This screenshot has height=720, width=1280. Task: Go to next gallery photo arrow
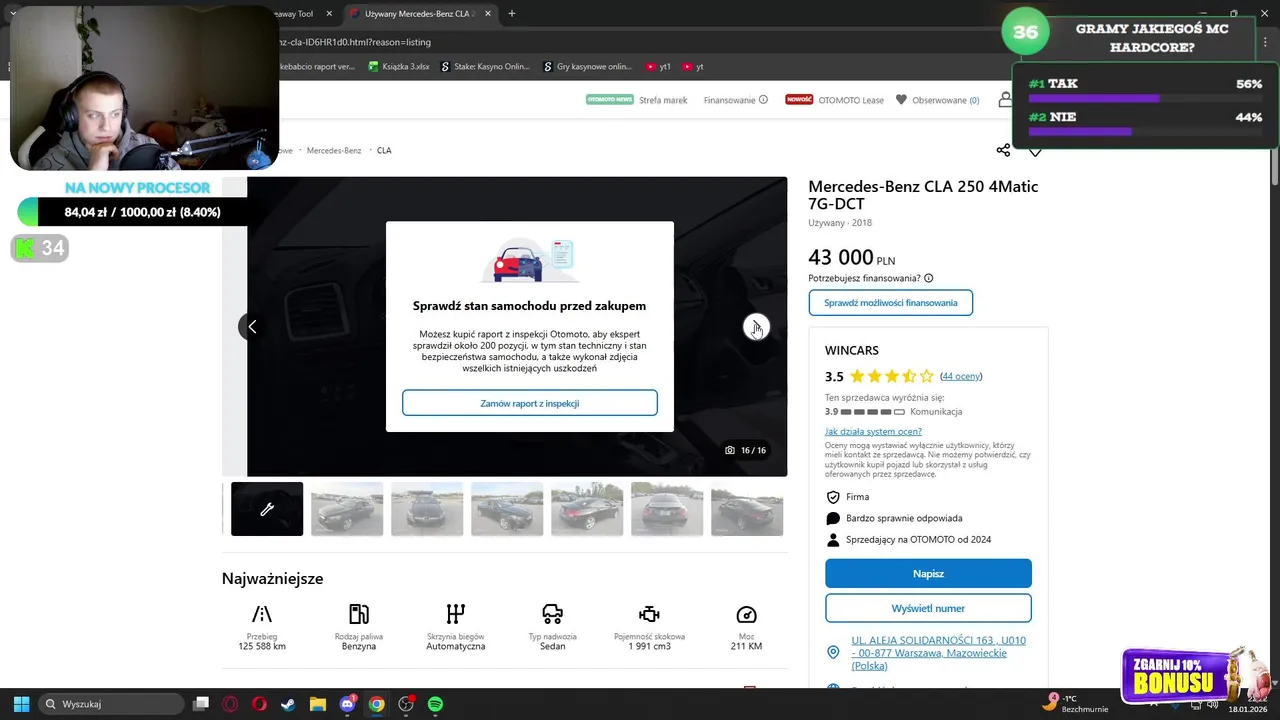[756, 327]
